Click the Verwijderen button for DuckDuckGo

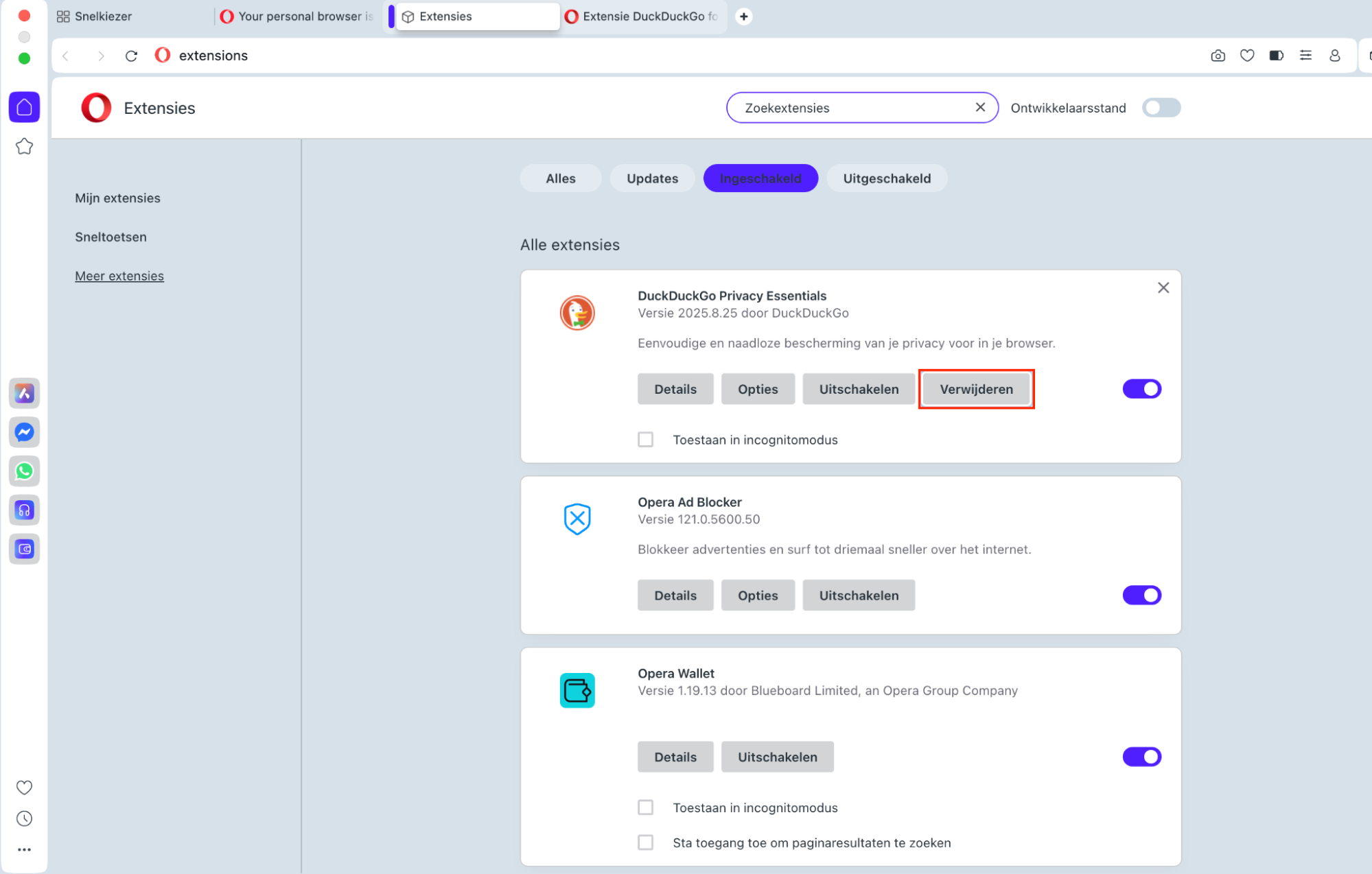(975, 389)
